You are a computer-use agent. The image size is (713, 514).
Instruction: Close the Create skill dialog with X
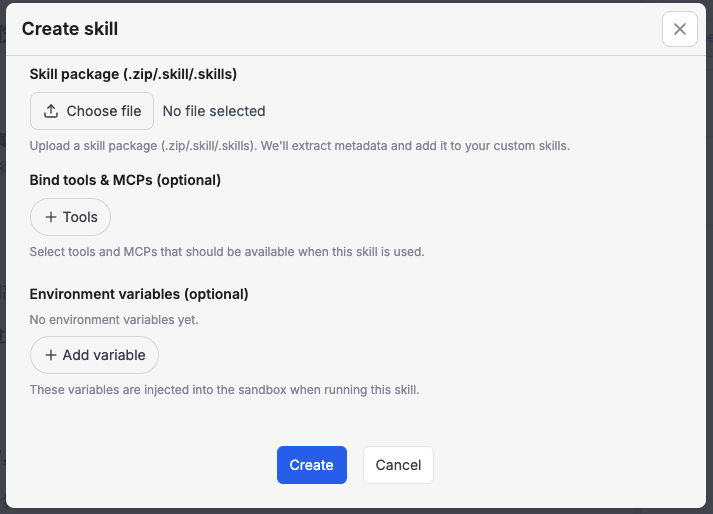click(x=679, y=29)
